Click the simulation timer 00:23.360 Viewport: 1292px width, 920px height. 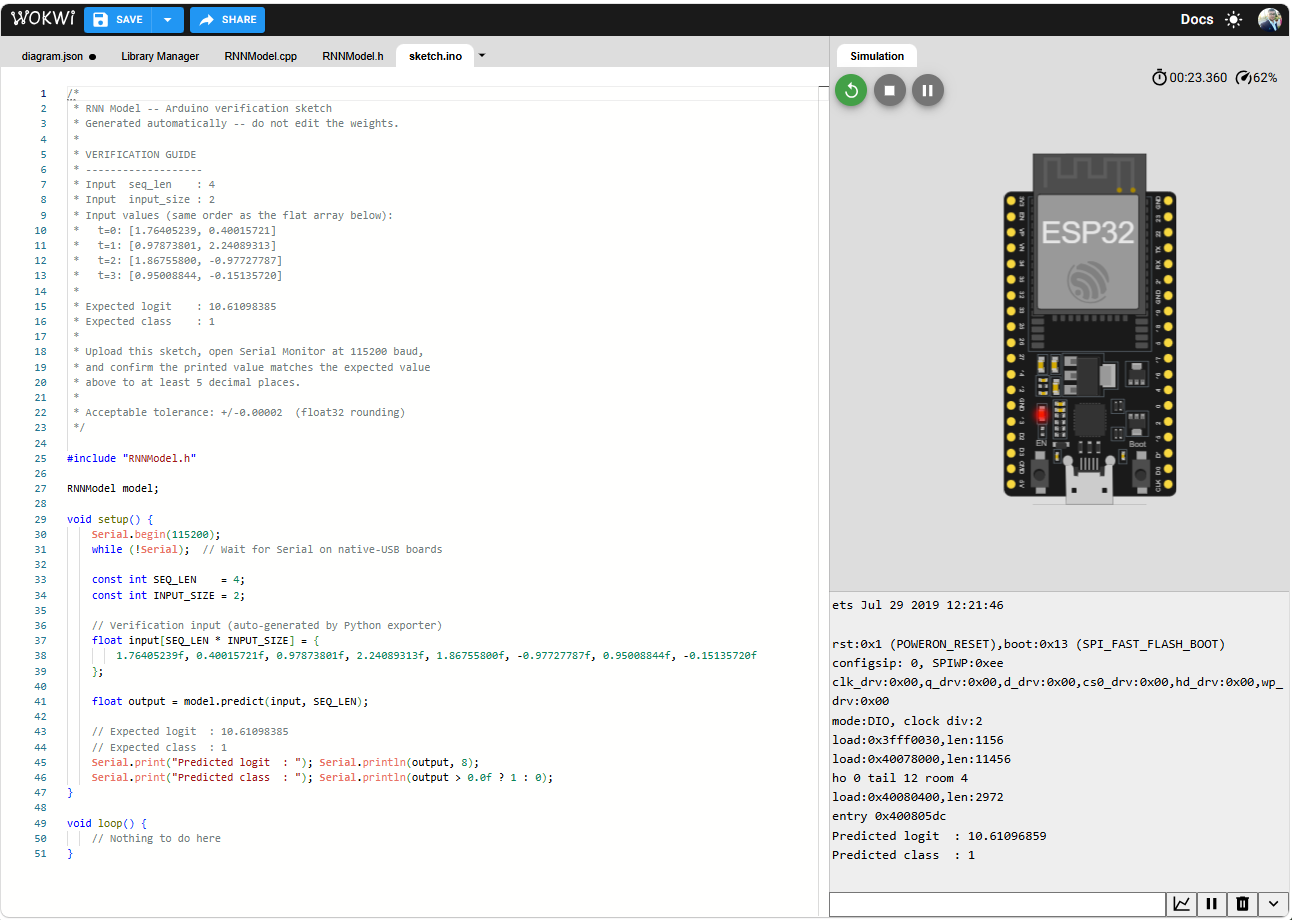pyautogui.click(x=1189, y=77)
